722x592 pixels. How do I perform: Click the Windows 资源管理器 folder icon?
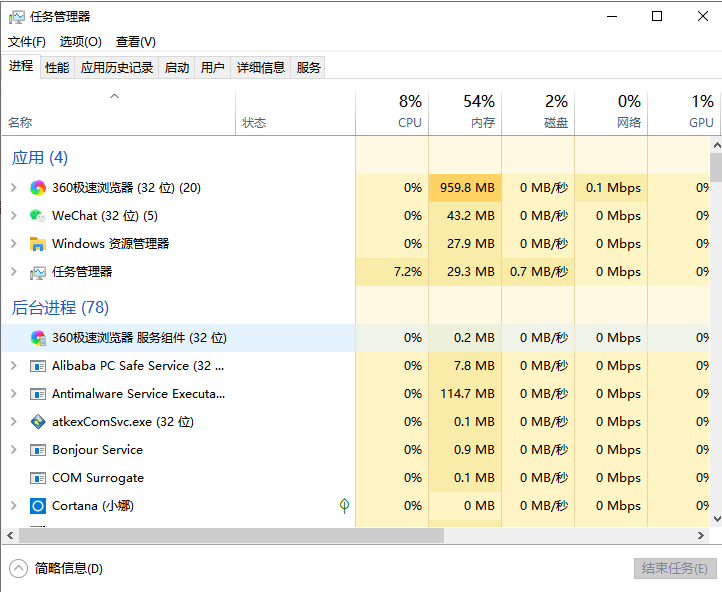(x=38, y=244)
